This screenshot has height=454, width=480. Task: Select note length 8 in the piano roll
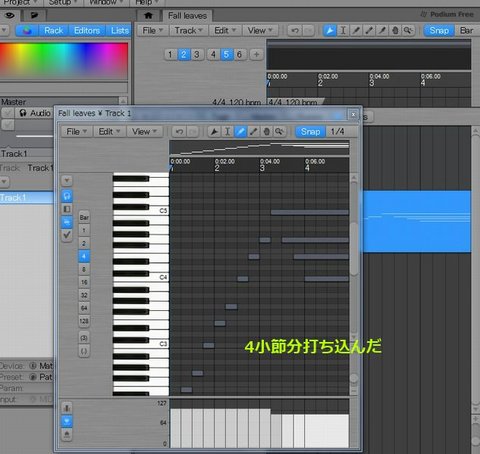(84, 269)
